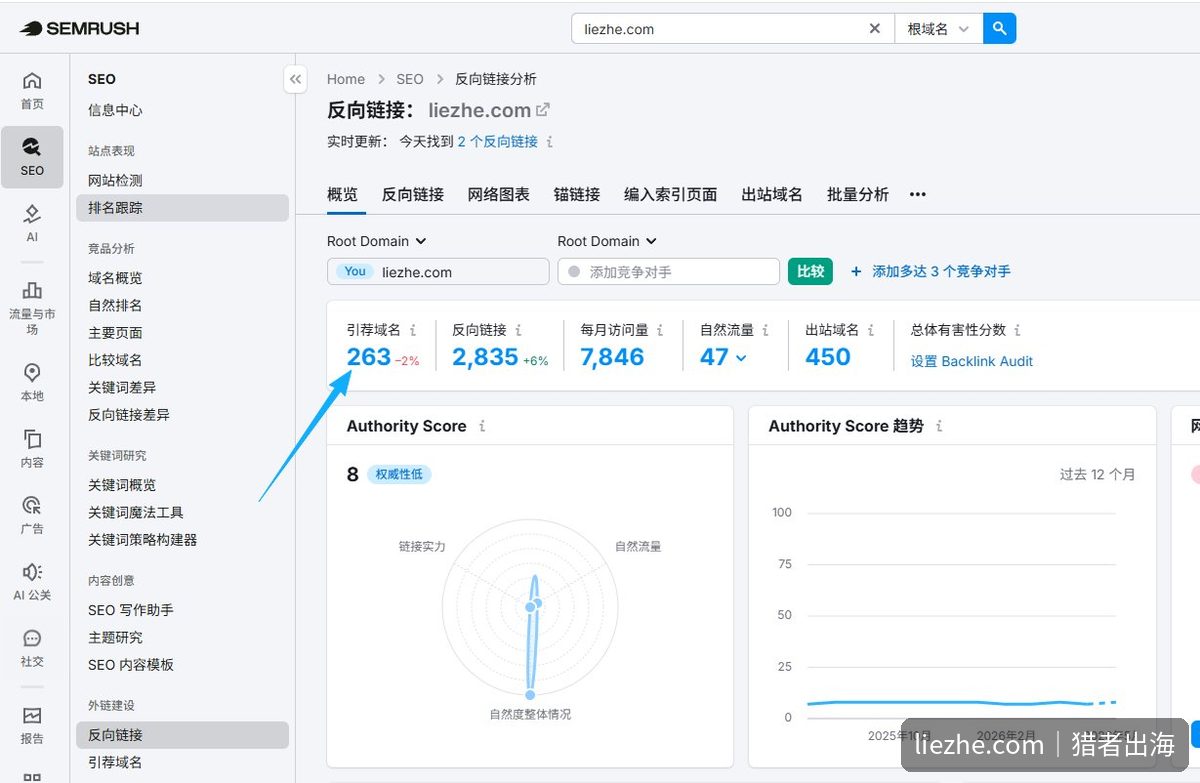Click info icon beside 反向链接 metric
The image size is (1200, 783).
(518, 330)
